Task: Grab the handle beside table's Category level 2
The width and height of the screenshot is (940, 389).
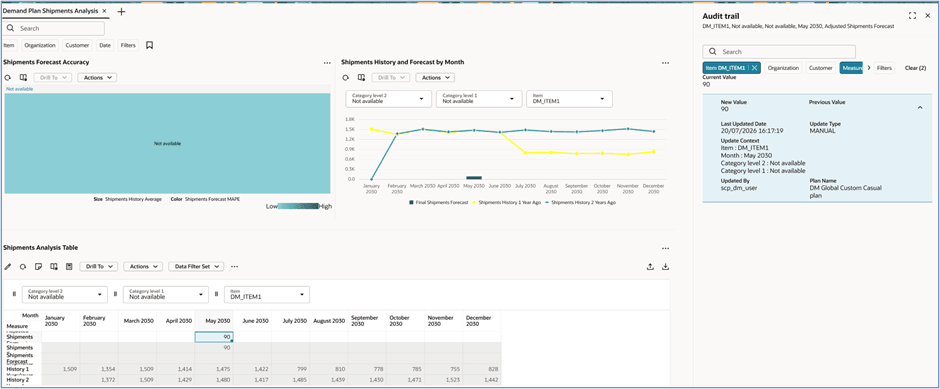Action: click(x=14, y=294)
